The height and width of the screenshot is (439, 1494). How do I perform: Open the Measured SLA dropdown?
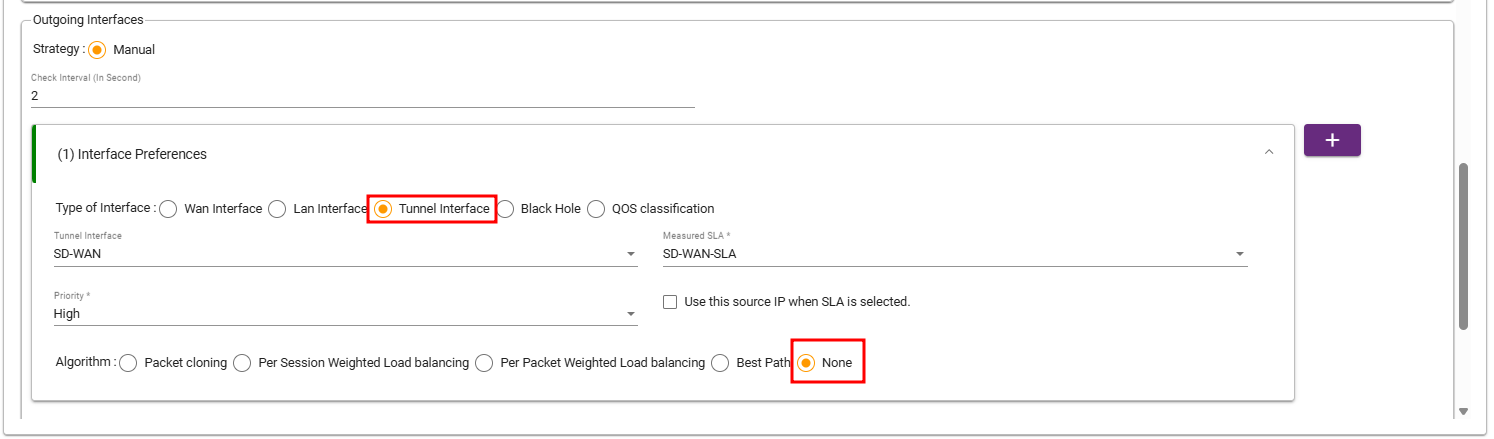click(955, 254)
